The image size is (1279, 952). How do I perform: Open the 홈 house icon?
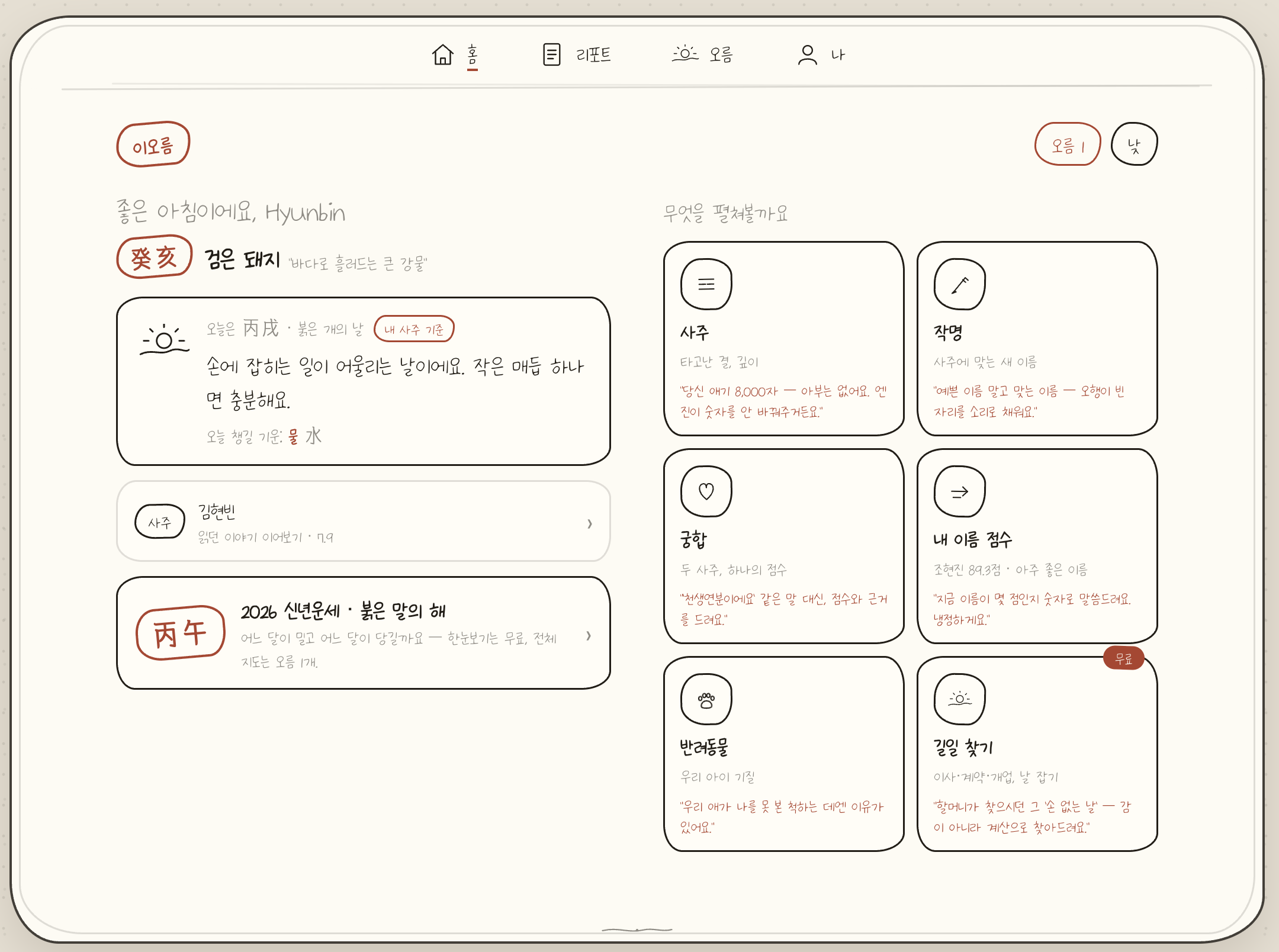tap(442, 54)
